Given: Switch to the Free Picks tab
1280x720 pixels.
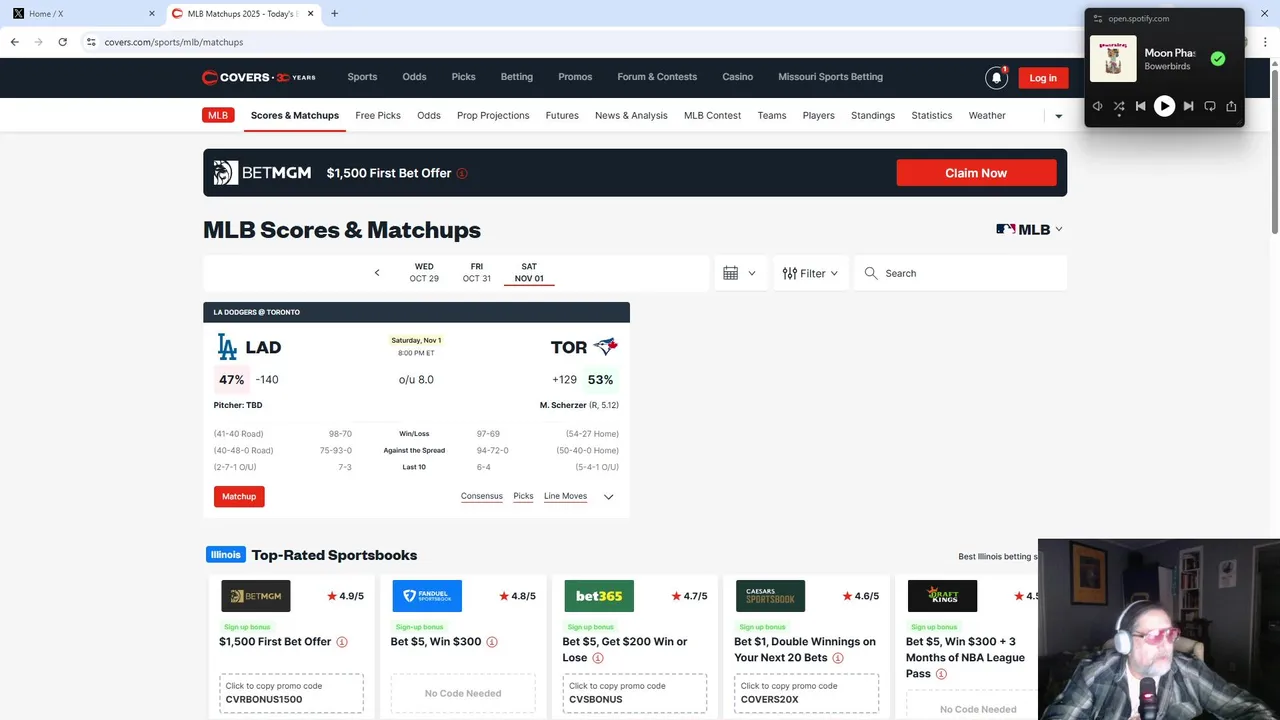Looking at the screenshot, I should (x=378, y=115).
